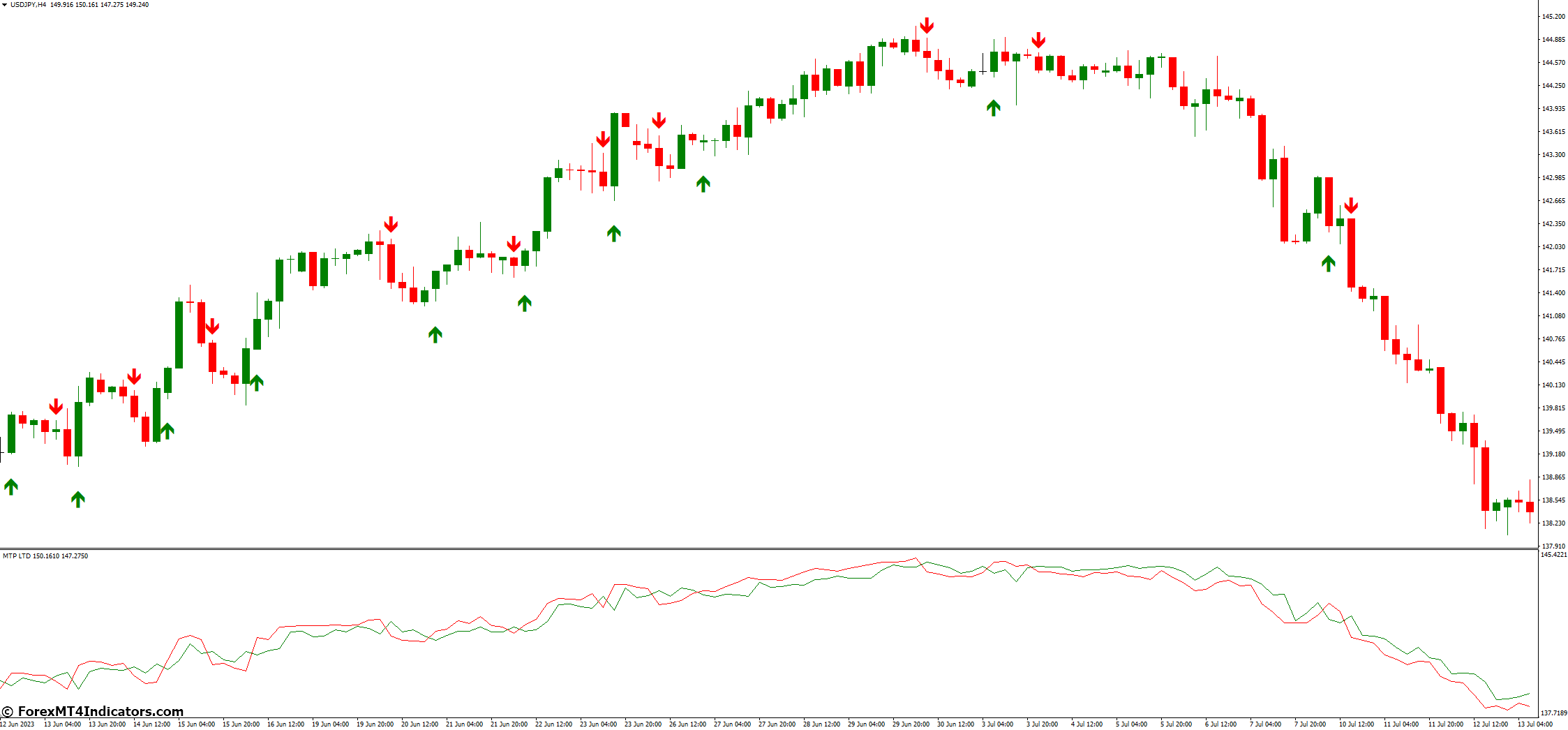The image size is (1568, 730).
Task: Click the 28 Jun 12:00 time label
Action: point(821,724)
